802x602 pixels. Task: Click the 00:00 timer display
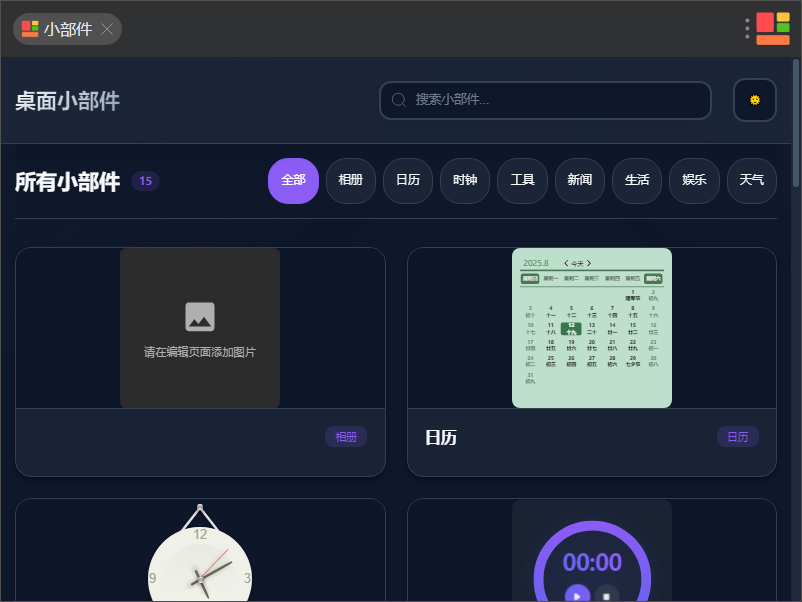point(592,562)
